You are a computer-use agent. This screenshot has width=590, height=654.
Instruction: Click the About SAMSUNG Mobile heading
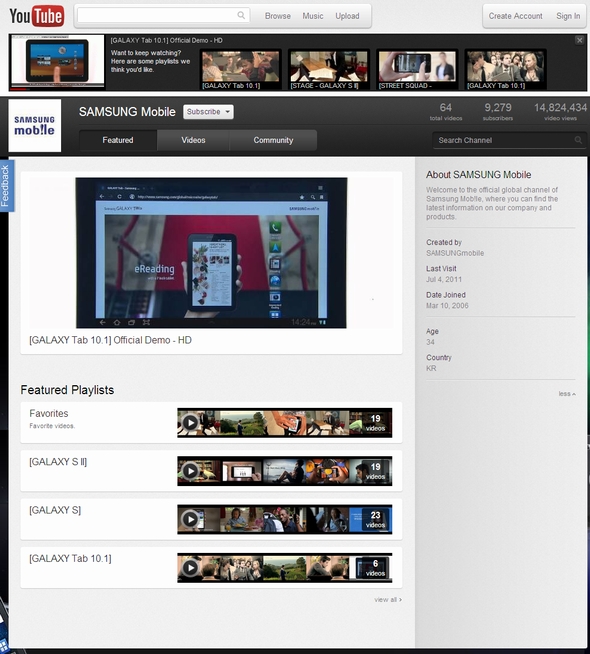(x=479, y=175)
